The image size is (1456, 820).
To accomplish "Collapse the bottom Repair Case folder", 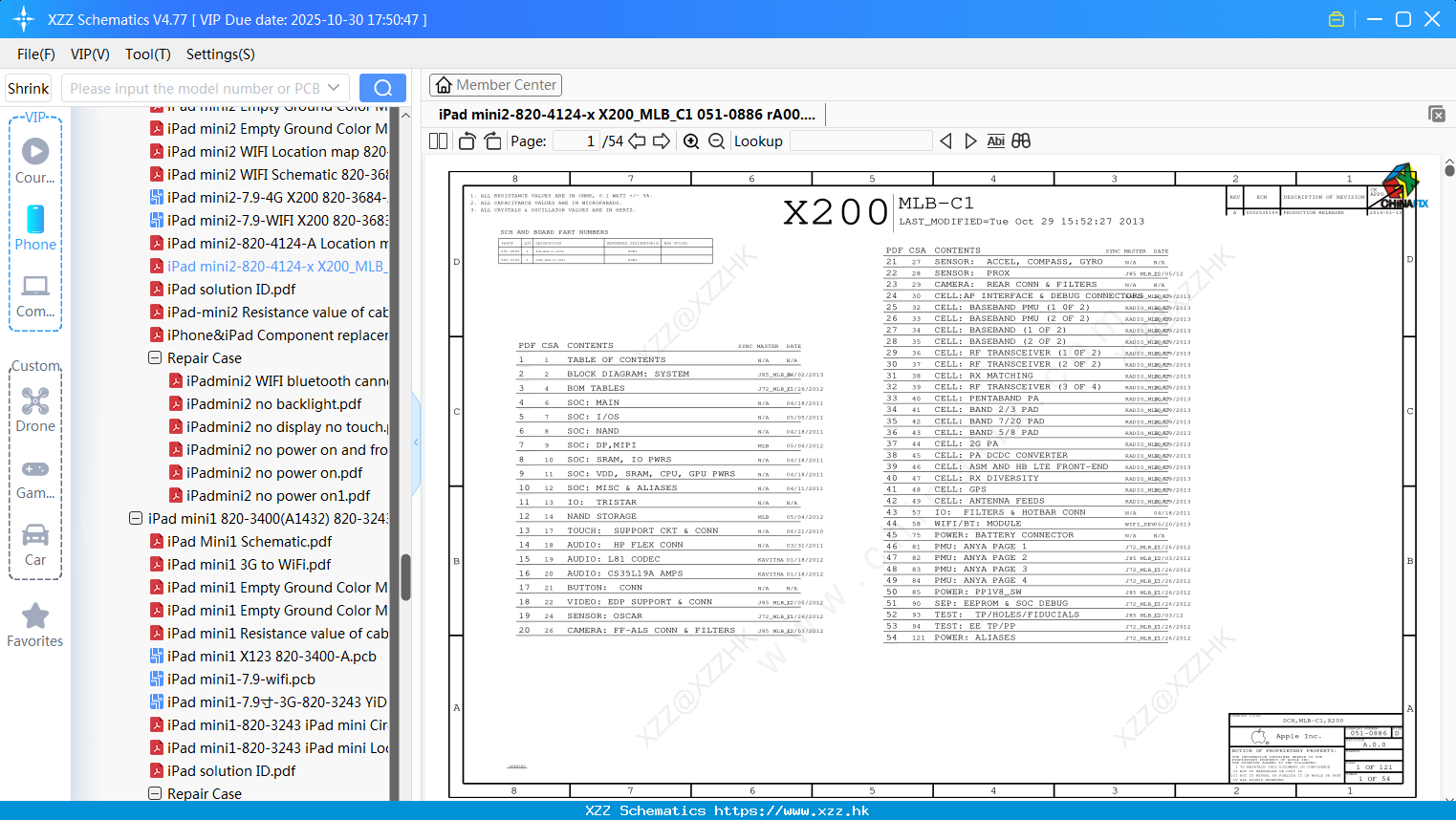I will [155, 793].
